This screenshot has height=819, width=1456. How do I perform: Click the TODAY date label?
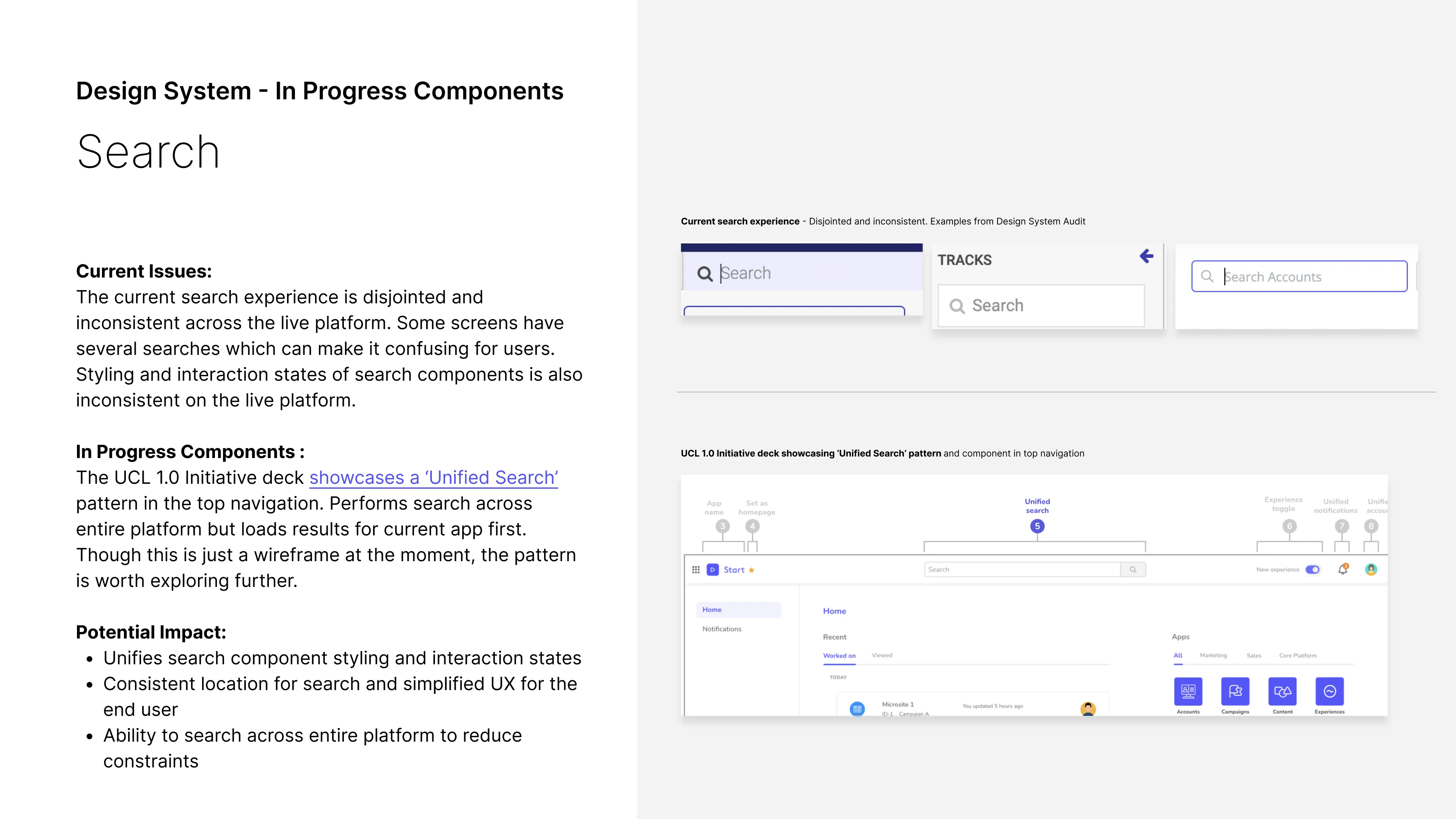pyautogui.click(x=838, y=677)
